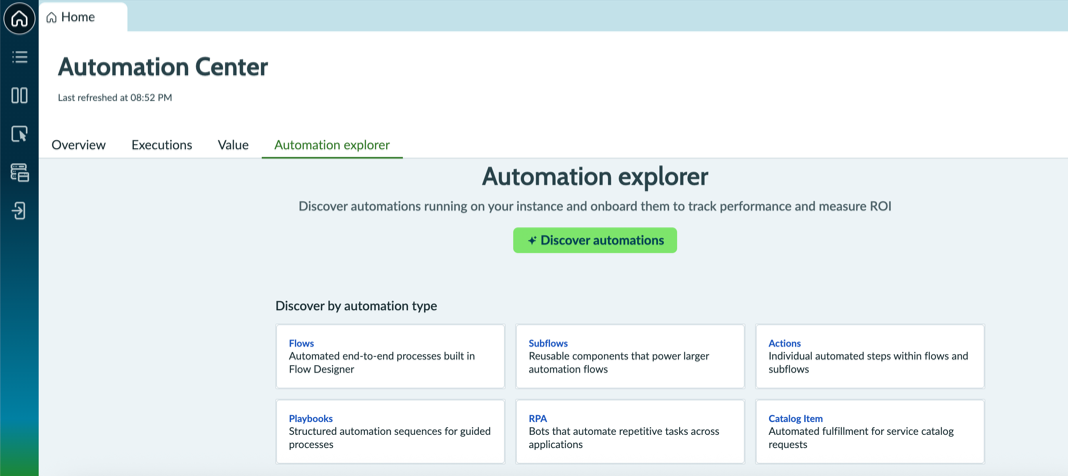Click "Structured automation sequences for guided" text
Image resolution: width=1068 pixels, height=476 pixels.
[x=390, y=432]
